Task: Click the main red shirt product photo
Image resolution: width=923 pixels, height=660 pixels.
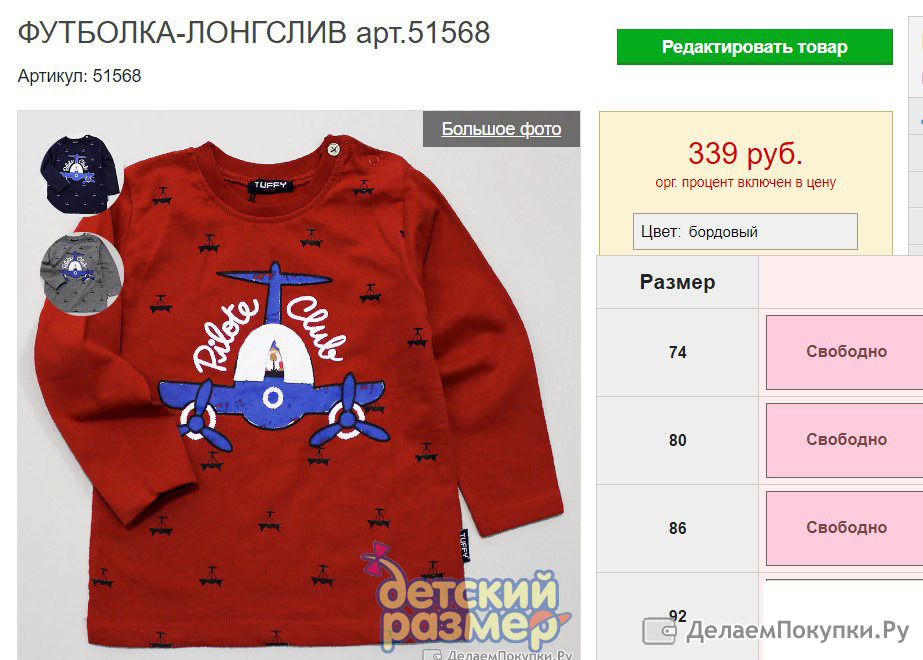Action: [x=298, y=385]
